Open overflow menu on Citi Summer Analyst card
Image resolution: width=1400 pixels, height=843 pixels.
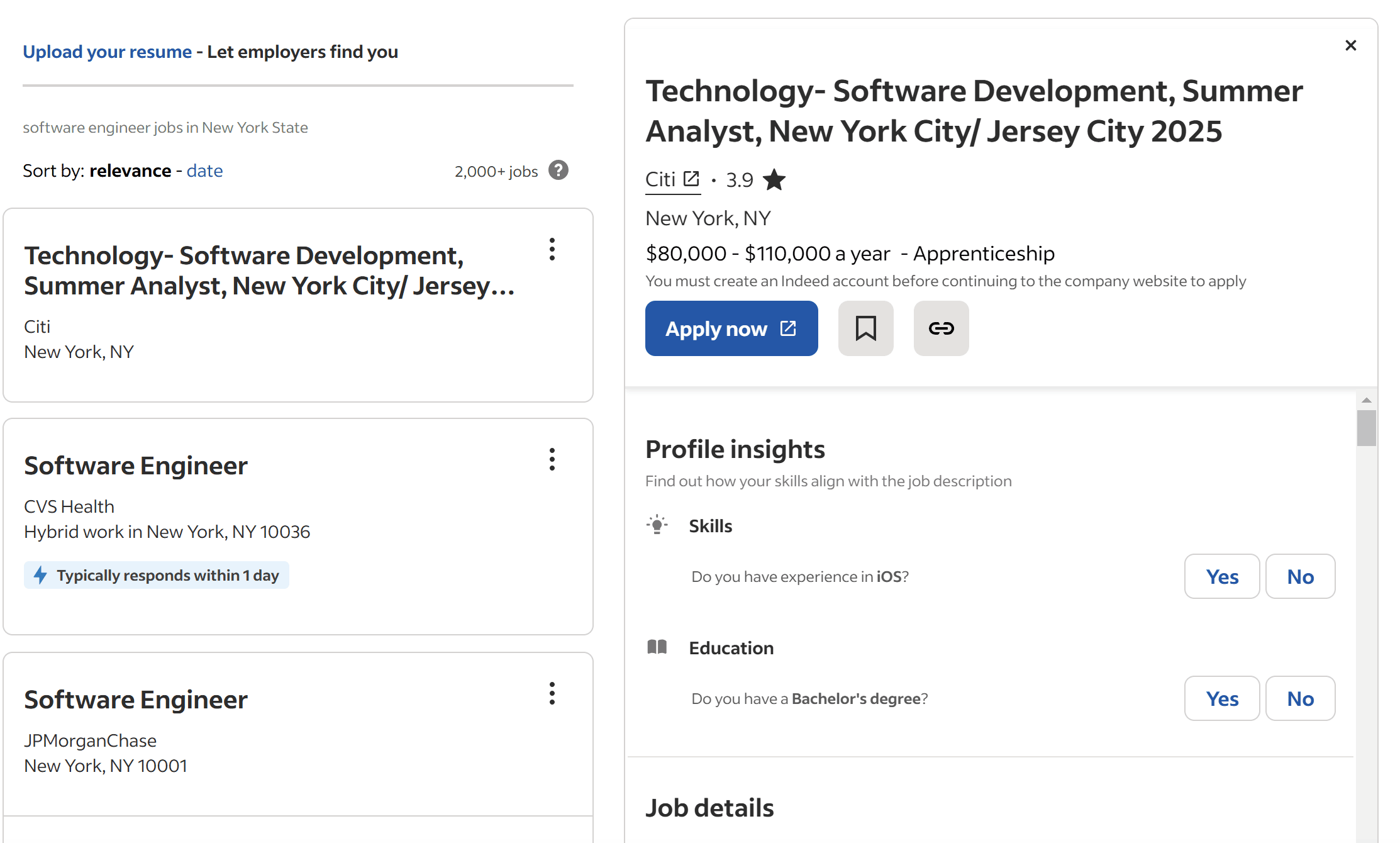pos(552,250)
